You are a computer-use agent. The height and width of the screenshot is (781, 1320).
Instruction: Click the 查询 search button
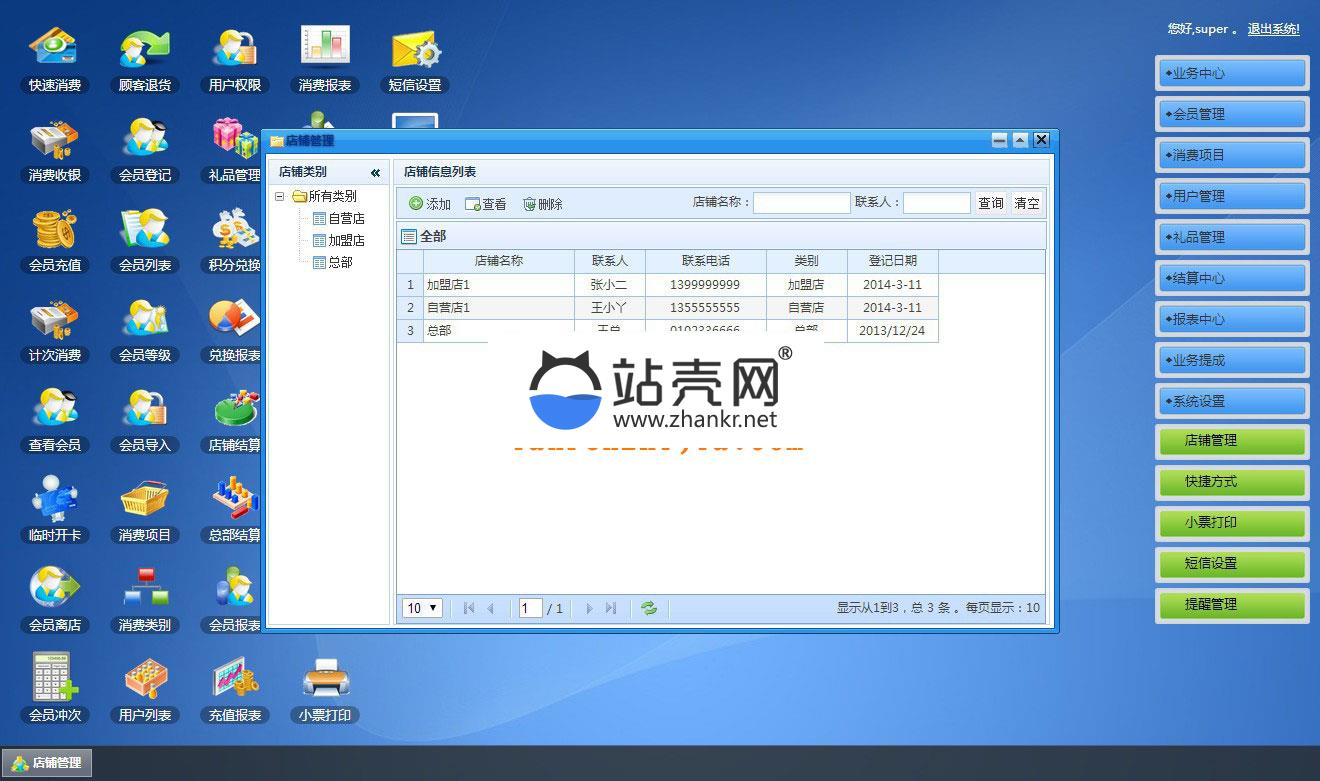pyautogui.click(x=990, y=203)
